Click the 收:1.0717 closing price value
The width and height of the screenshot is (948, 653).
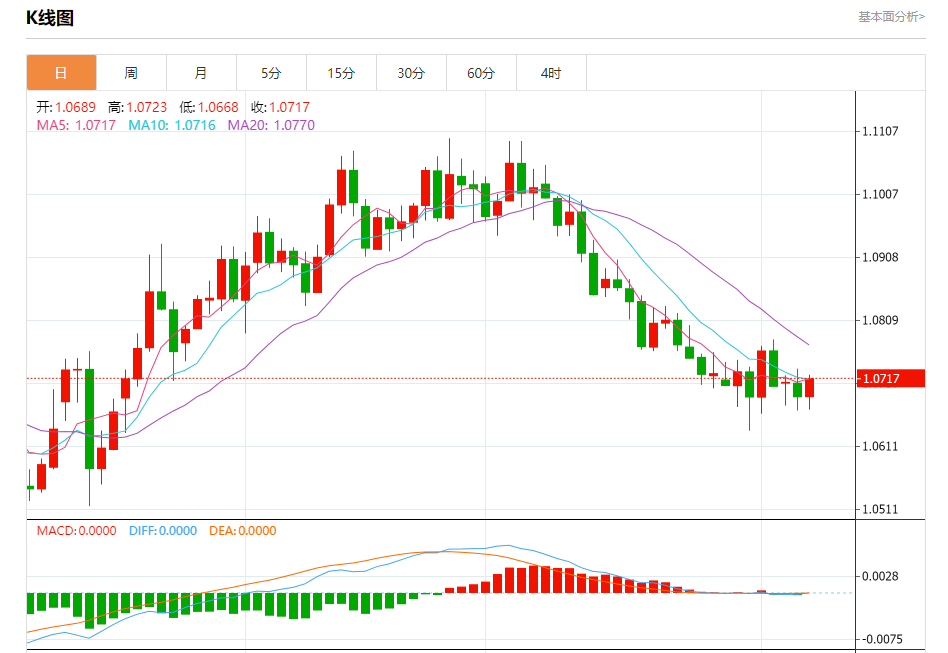280,108
